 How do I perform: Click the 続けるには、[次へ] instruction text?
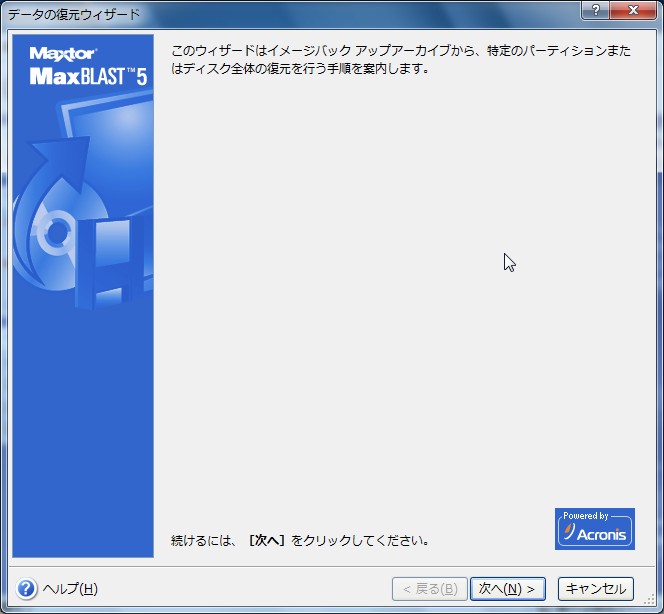click(x=300, y=540)
